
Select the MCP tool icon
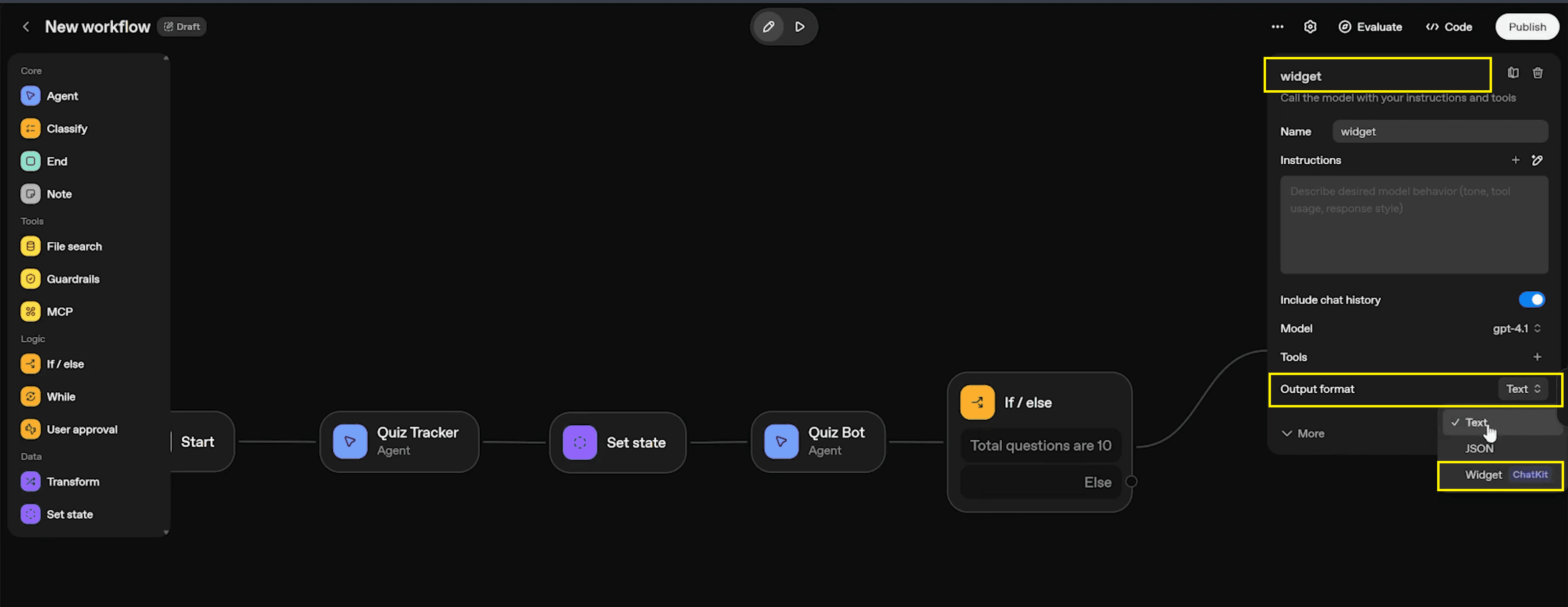pos(30,311)
